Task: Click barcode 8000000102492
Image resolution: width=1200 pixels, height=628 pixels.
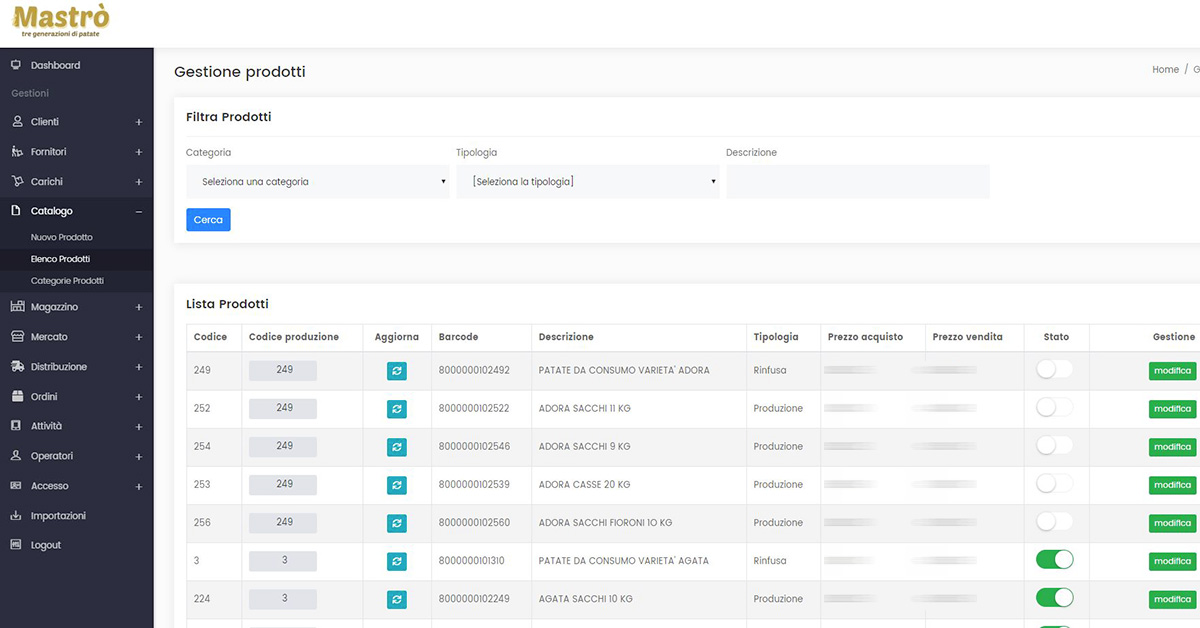Action: click(474, 370)
